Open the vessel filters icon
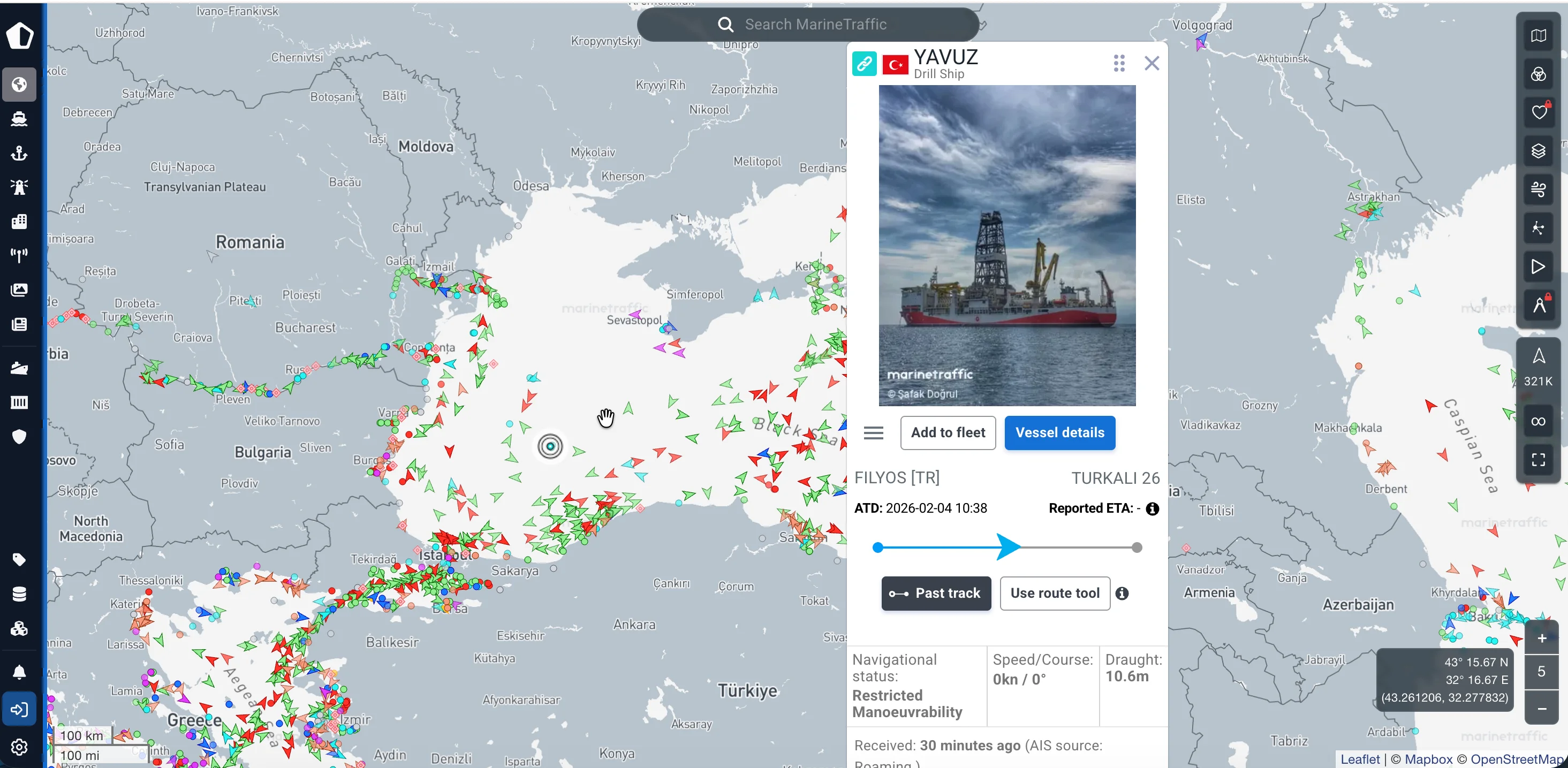 tap(1538, 74)
